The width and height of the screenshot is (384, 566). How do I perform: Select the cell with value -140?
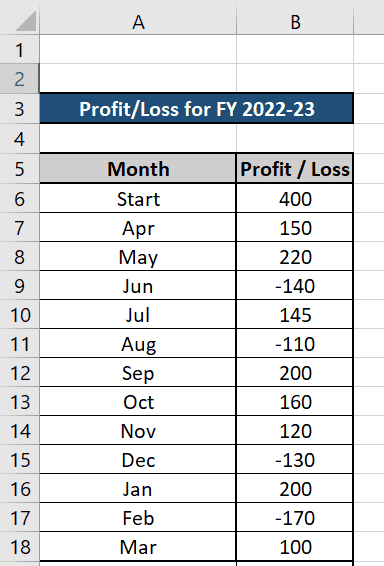tap(295, 286)
